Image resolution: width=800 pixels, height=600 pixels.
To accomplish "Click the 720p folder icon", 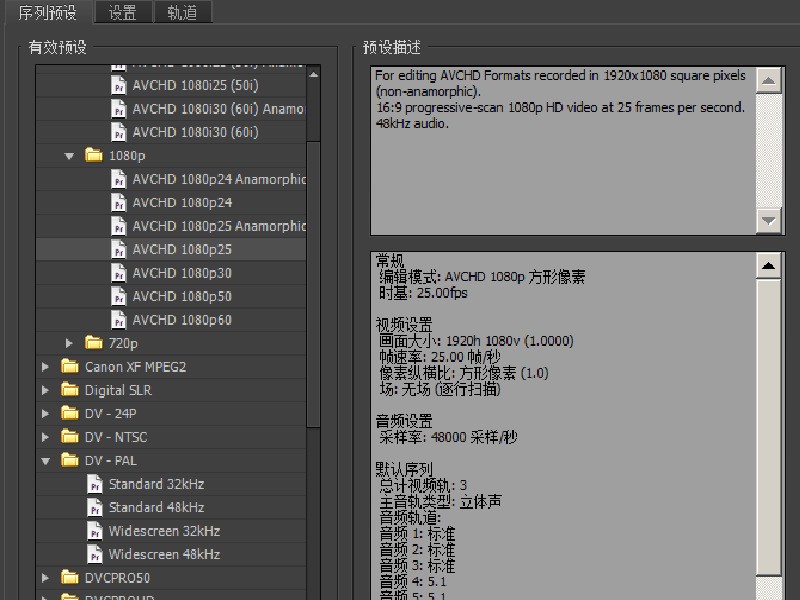I will (92, 343).
